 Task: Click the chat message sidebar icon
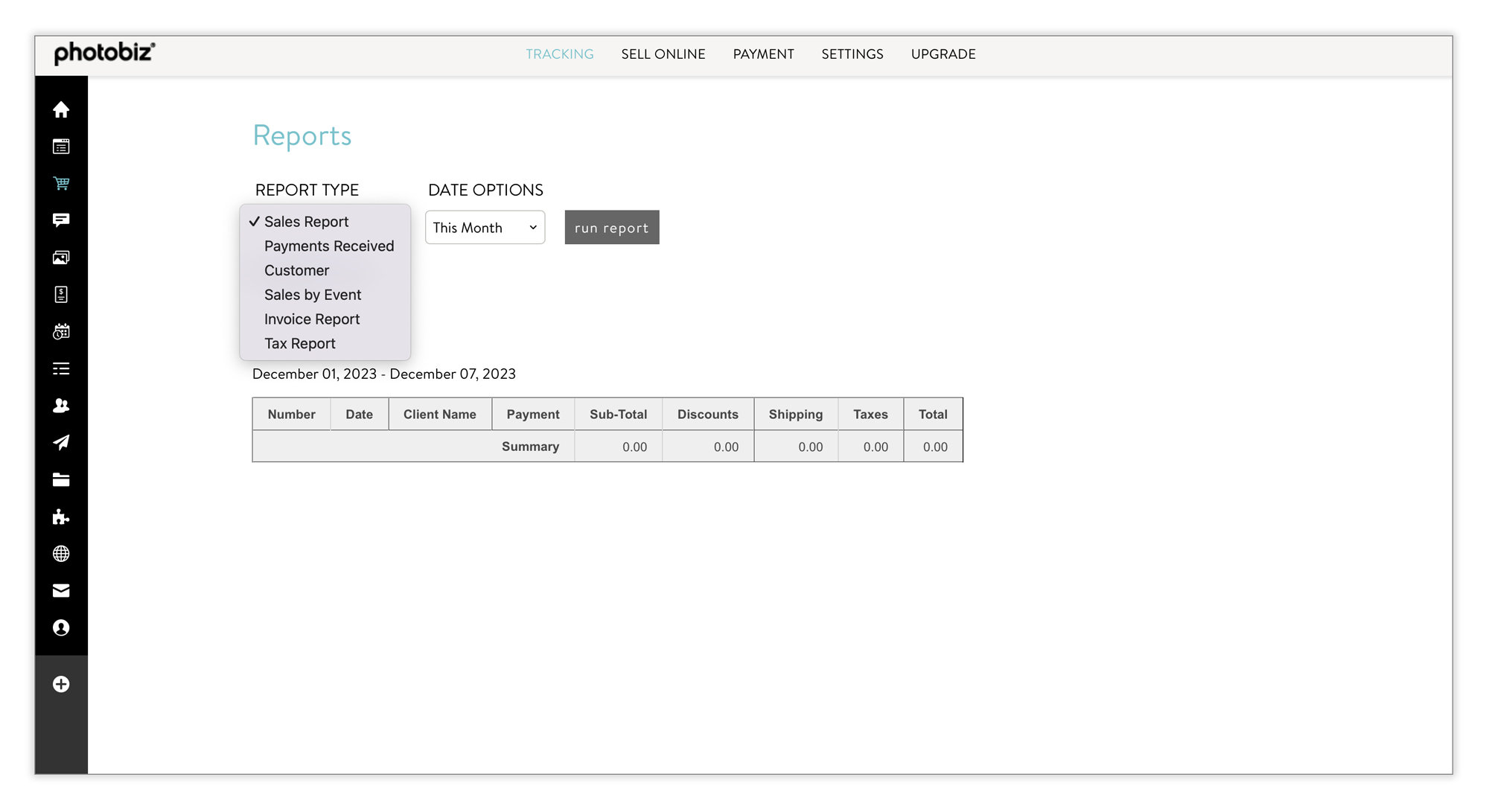(x=61, y=220)
